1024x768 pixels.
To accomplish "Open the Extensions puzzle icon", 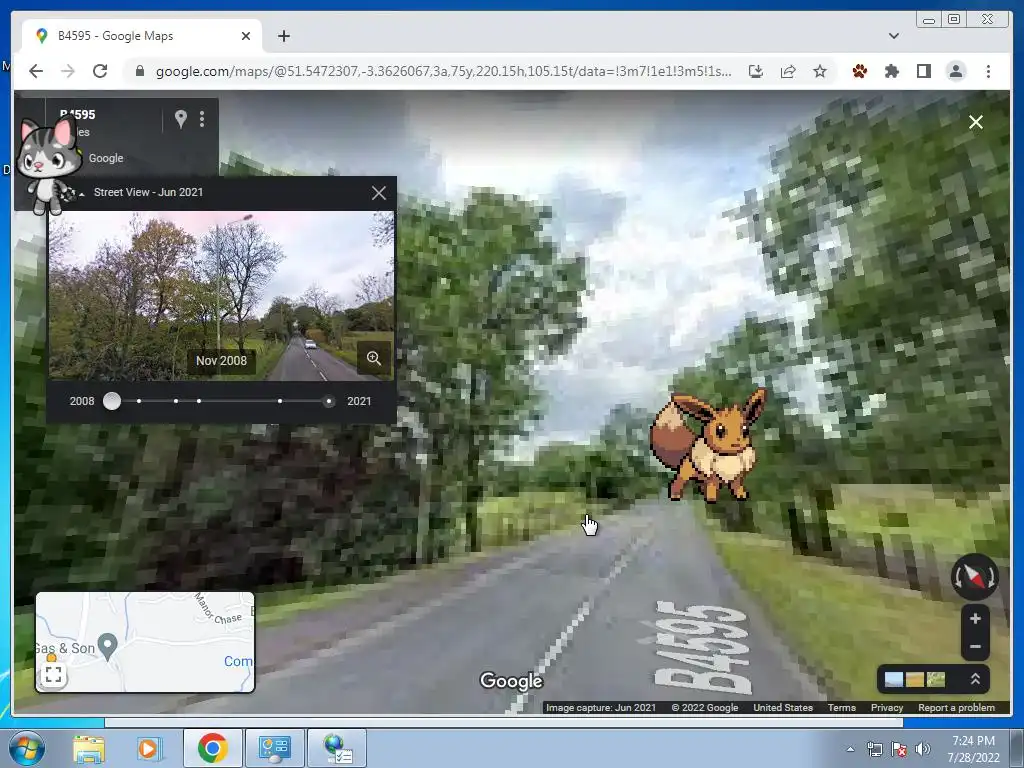I will pyautogui.click(x=891, y=71).
